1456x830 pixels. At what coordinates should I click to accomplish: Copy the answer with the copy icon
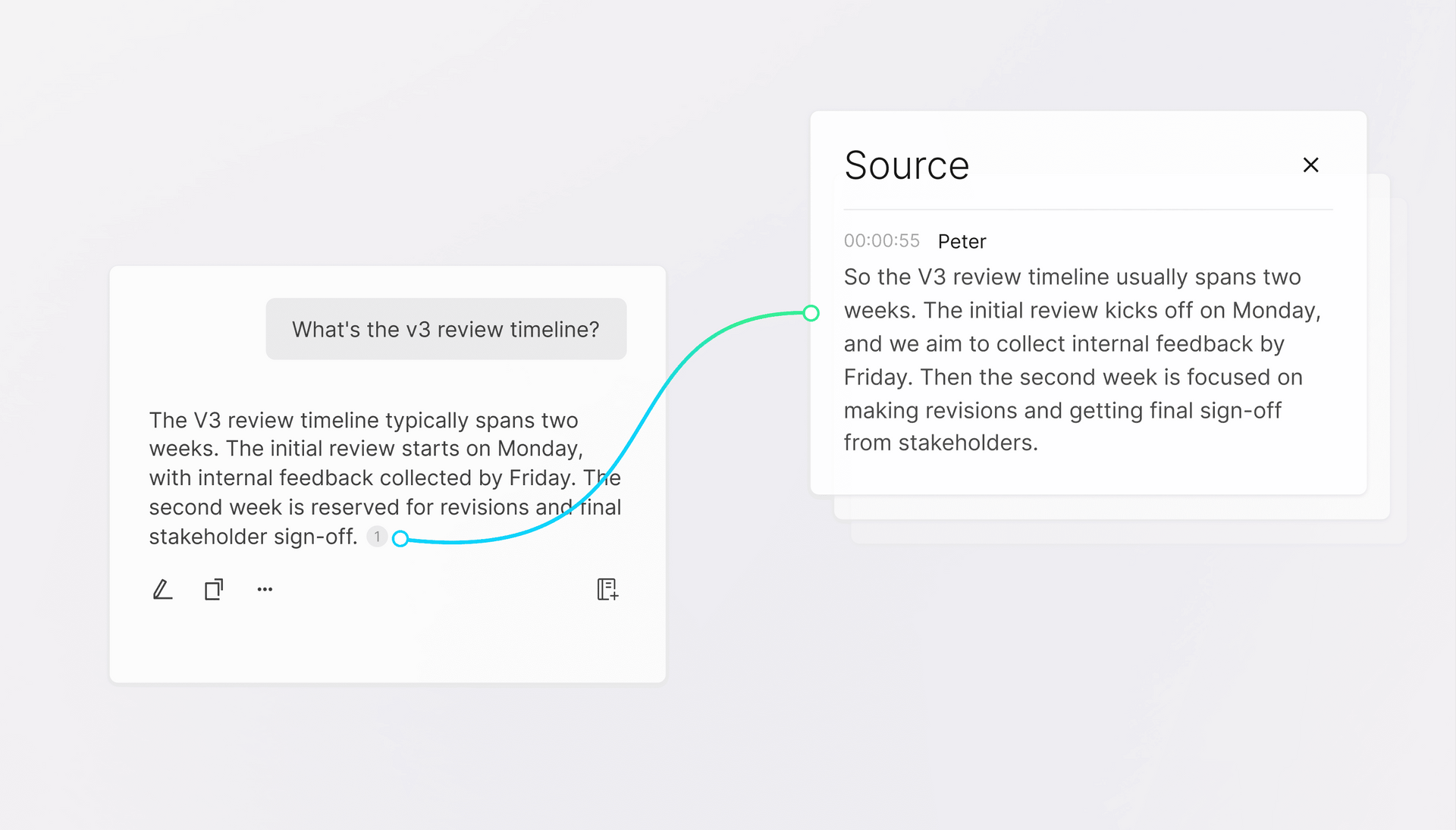214,589
